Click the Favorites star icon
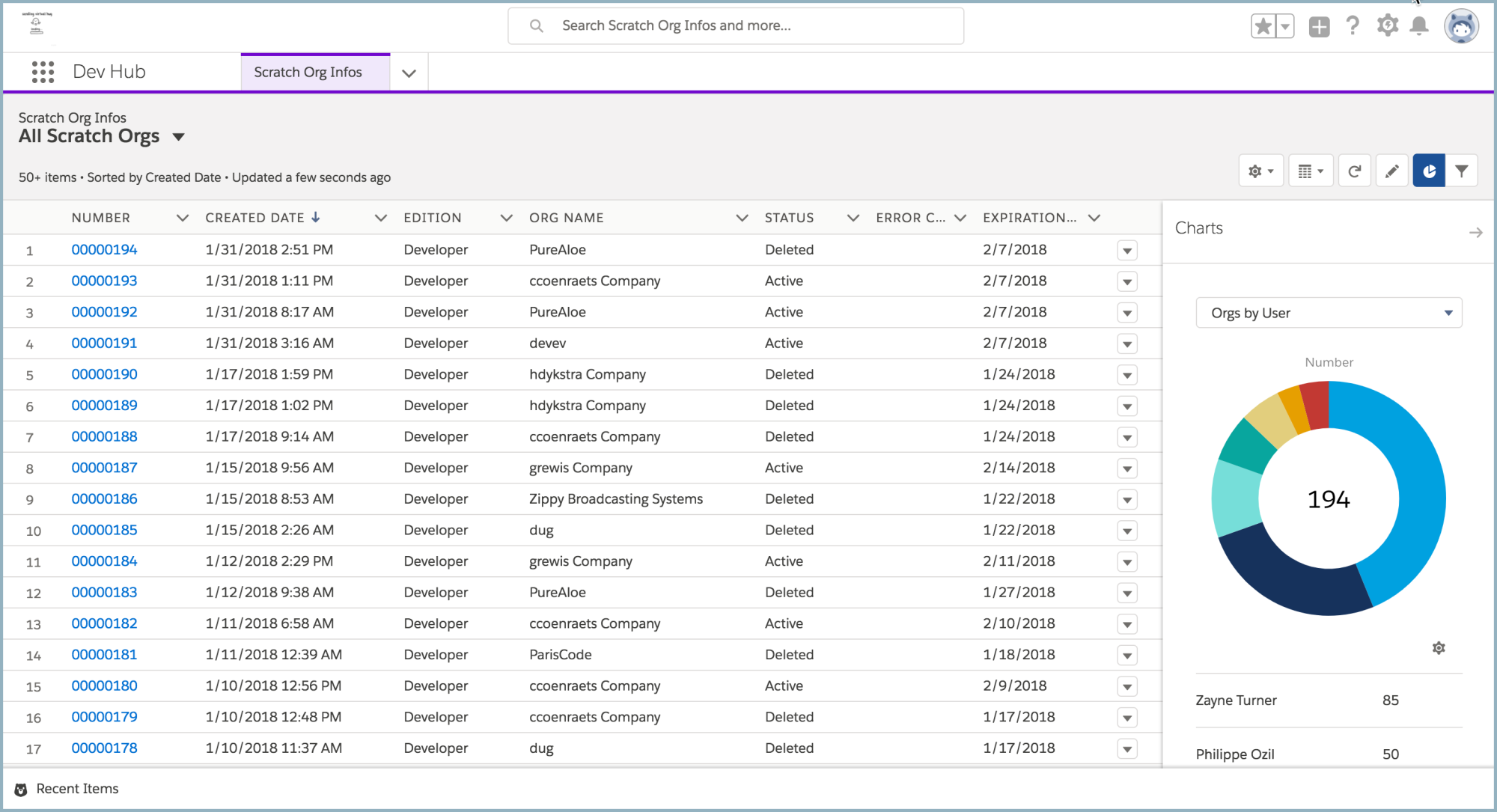The image size is (1497, 812). tap(1263, 26)
